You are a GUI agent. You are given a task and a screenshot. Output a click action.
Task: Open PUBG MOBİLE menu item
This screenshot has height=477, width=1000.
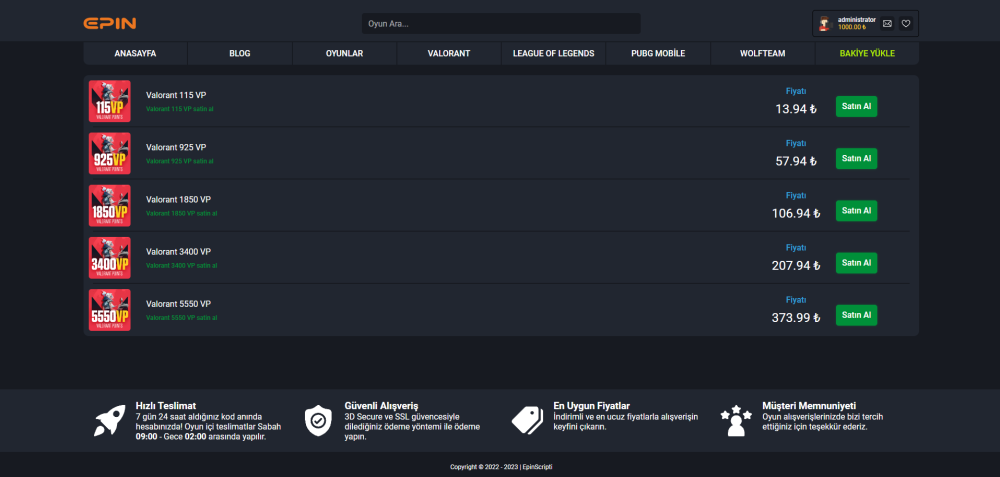(x=658, y=54)
